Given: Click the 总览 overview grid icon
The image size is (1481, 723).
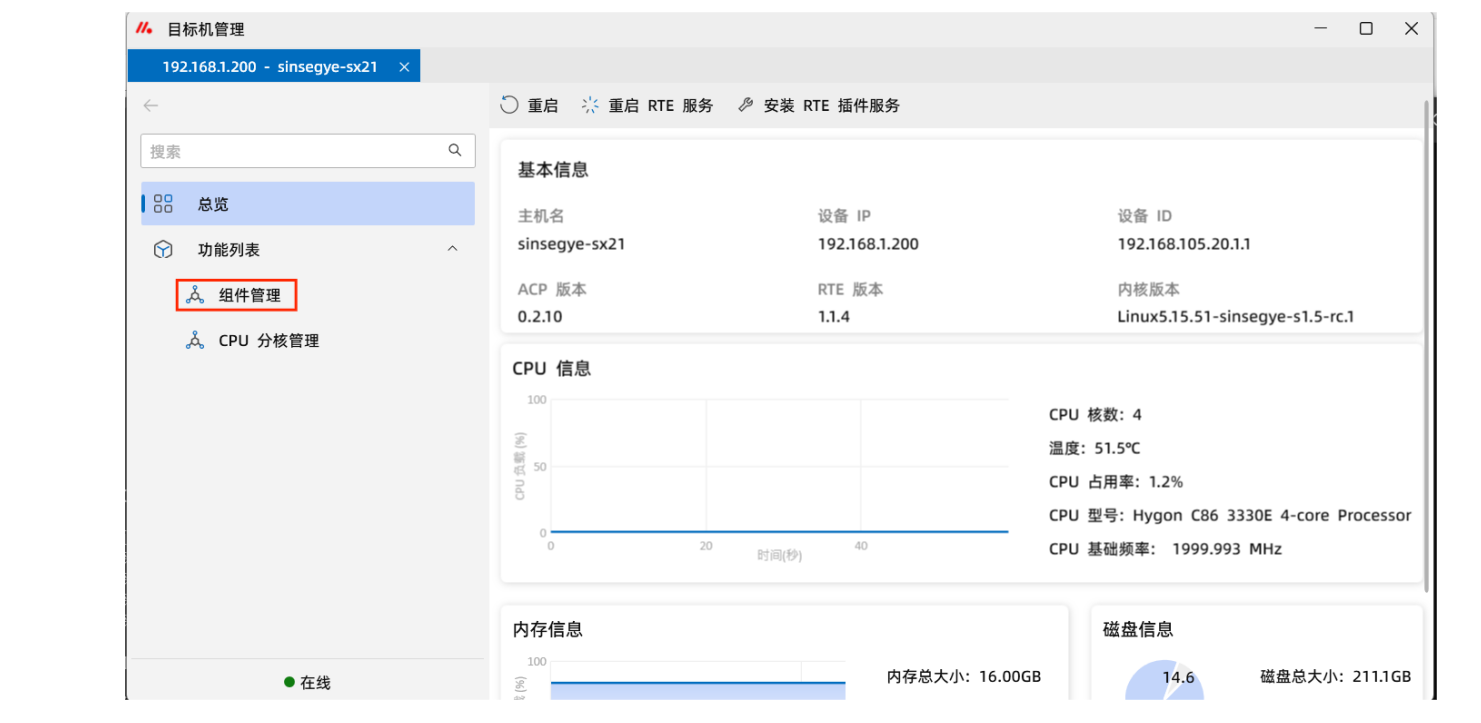Looking at the screenshot, I should point(163,204).
